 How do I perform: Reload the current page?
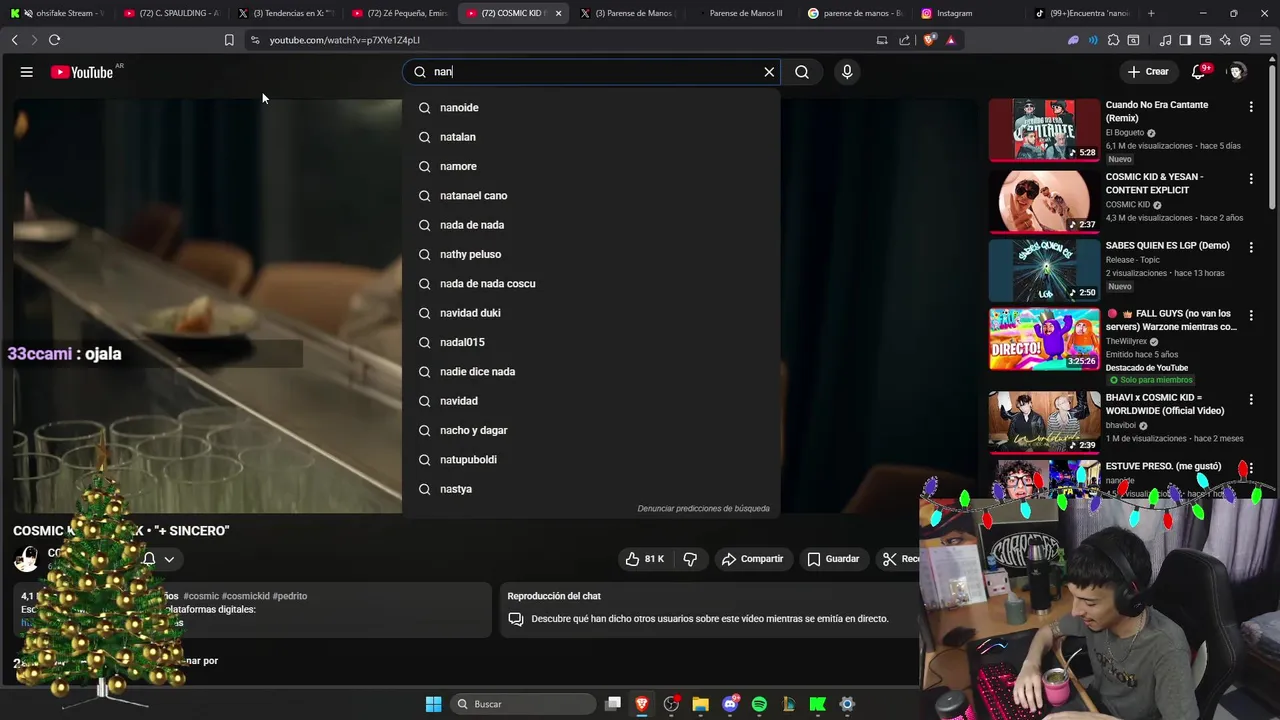coord(54,40)
